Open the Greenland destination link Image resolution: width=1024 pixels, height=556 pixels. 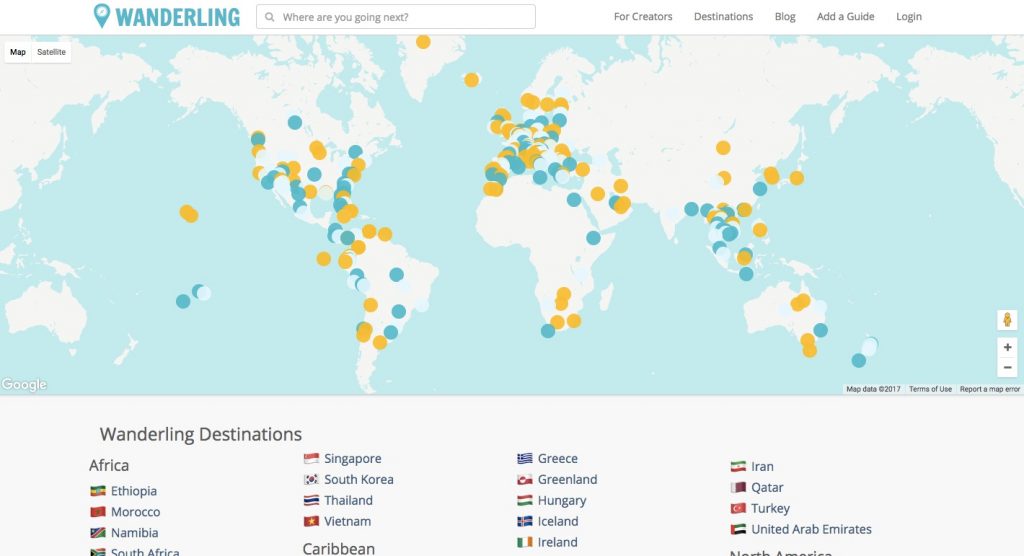[568, 480]
